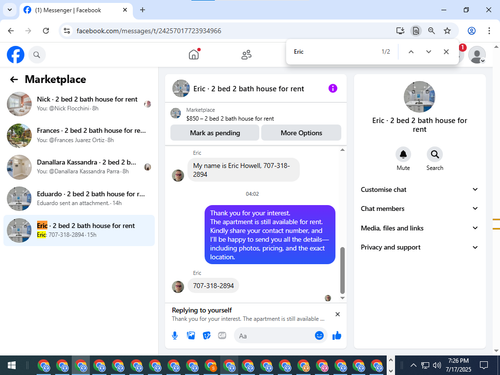Open the volume icon in system tray
This screenshot has height=375, width=500.
437,365
